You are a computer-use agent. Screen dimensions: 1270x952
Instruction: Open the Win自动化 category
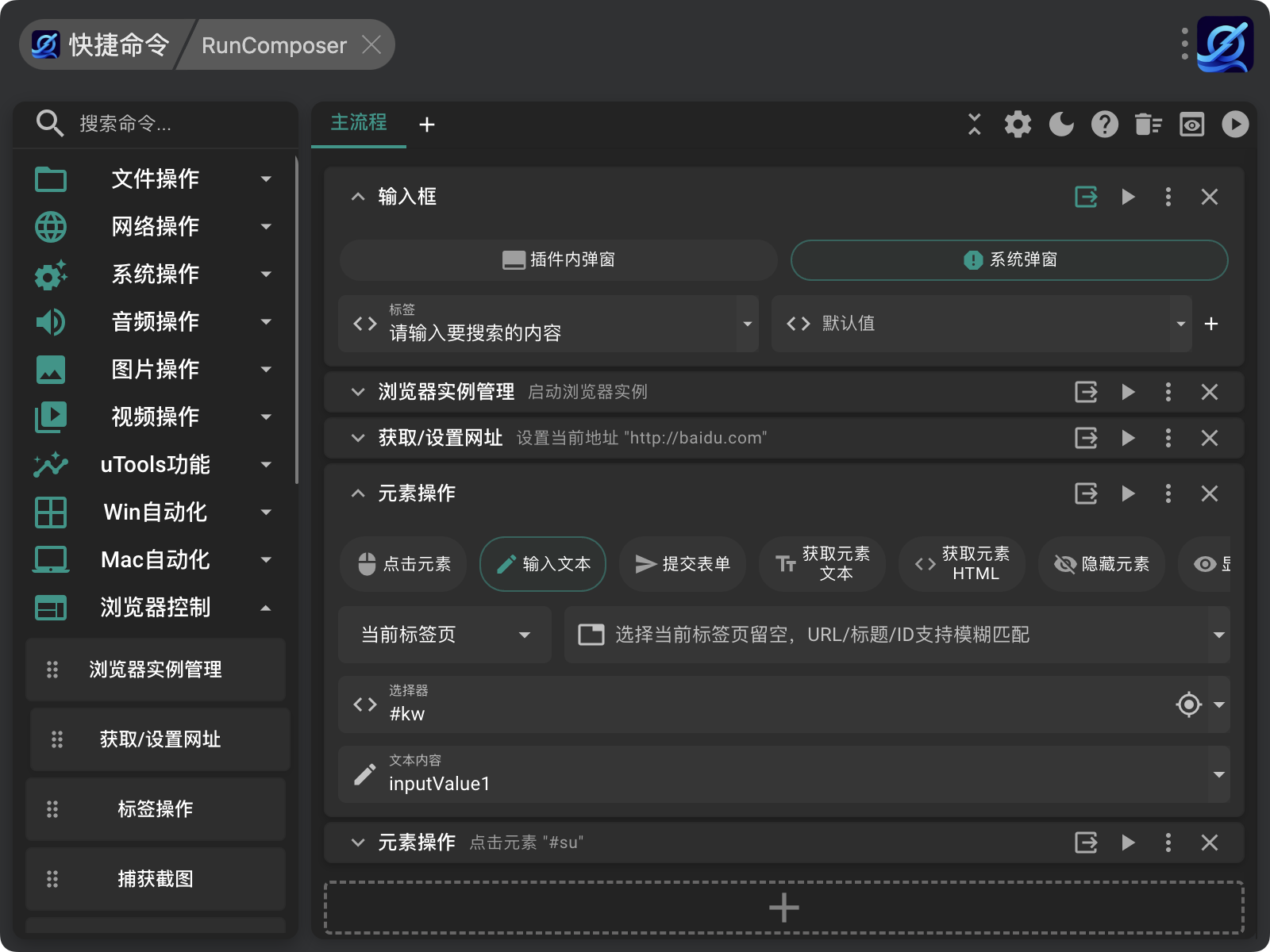(x=154, y=512)
